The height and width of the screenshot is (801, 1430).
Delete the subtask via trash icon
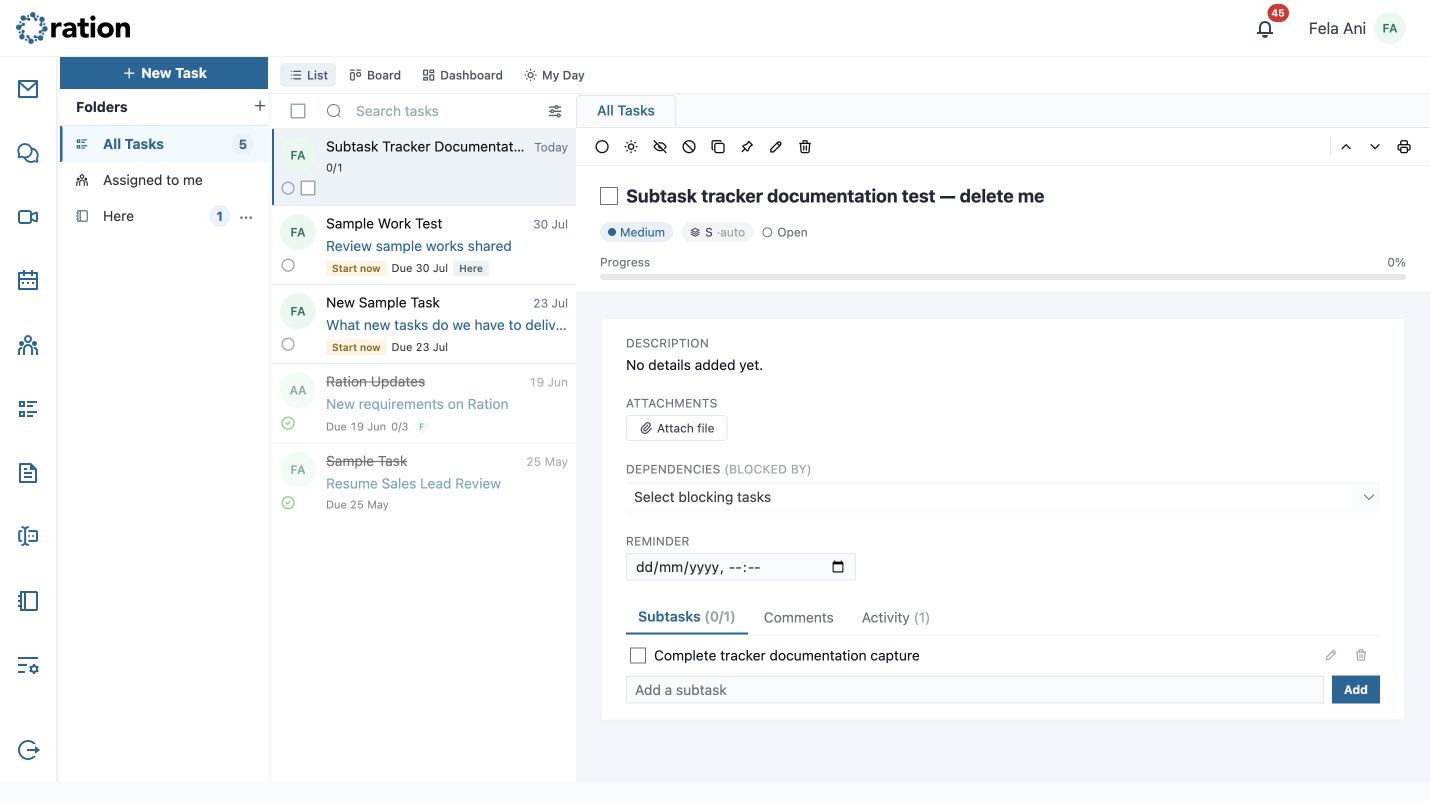click(1361, 656)
